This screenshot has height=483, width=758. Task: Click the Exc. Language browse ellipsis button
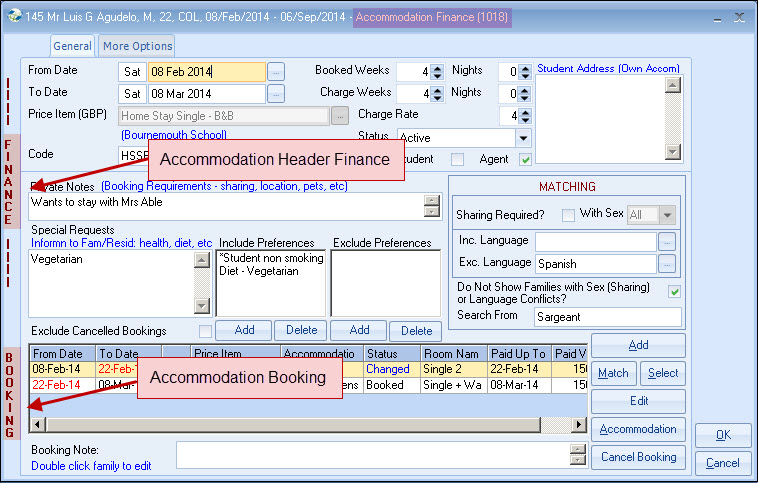coord(667,264)
